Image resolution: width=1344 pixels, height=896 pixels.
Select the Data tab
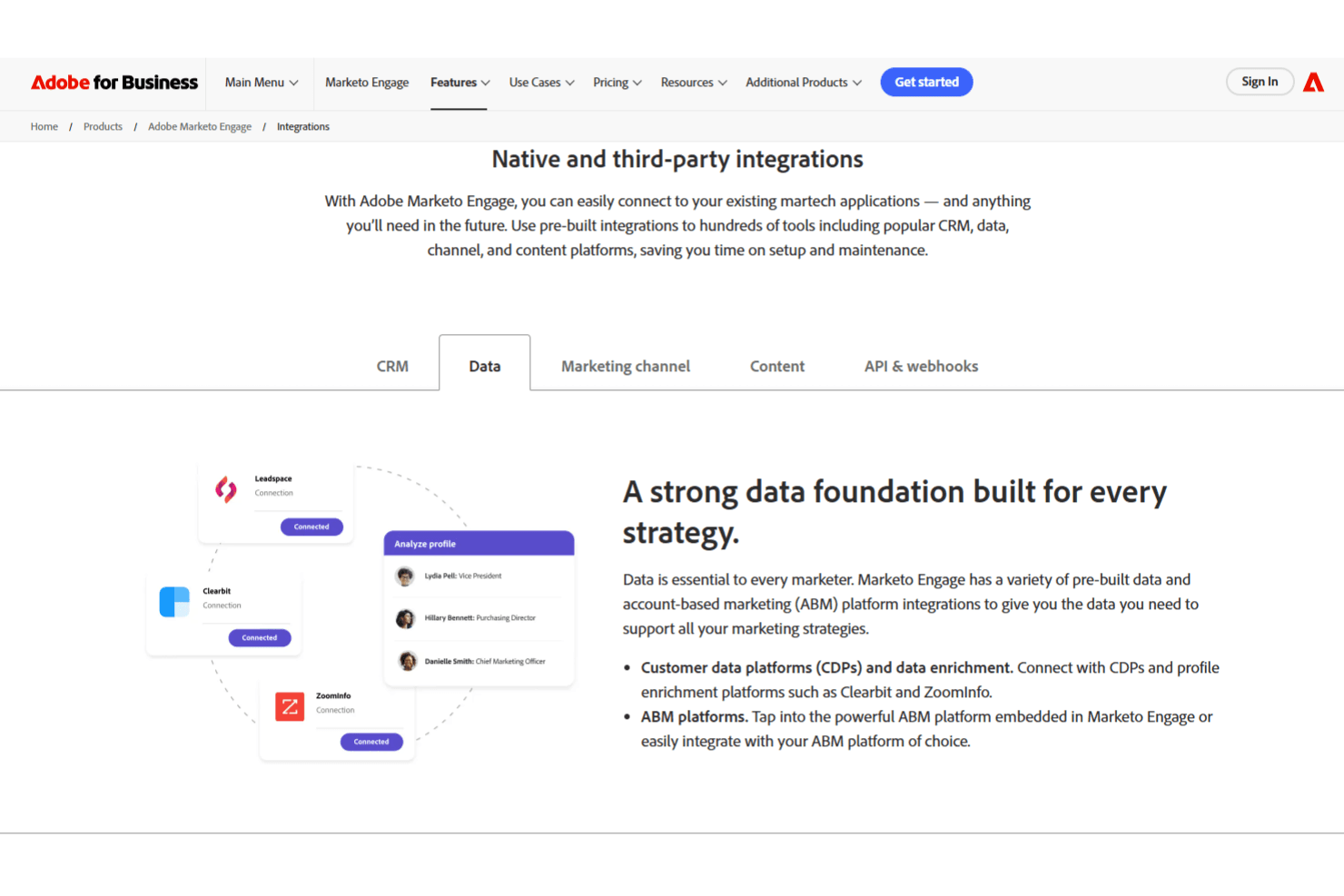[485, 363]
